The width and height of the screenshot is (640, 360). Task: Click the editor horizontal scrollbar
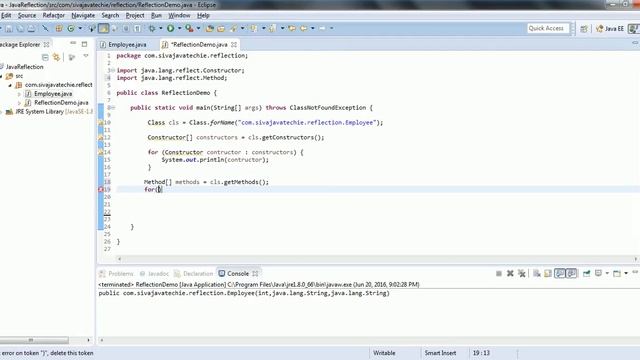(x=377, y=259)
